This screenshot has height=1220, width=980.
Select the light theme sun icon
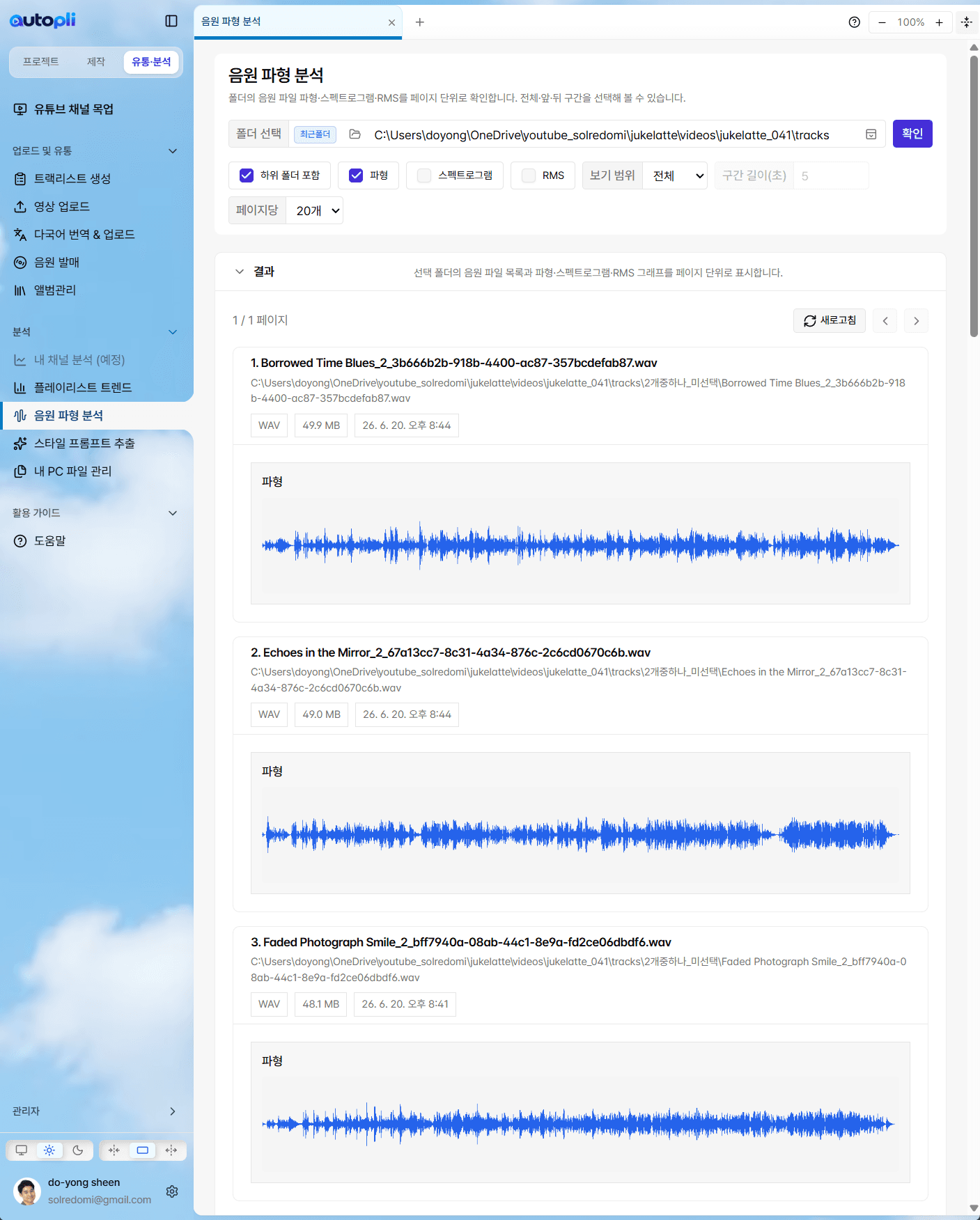[49, 1150]
